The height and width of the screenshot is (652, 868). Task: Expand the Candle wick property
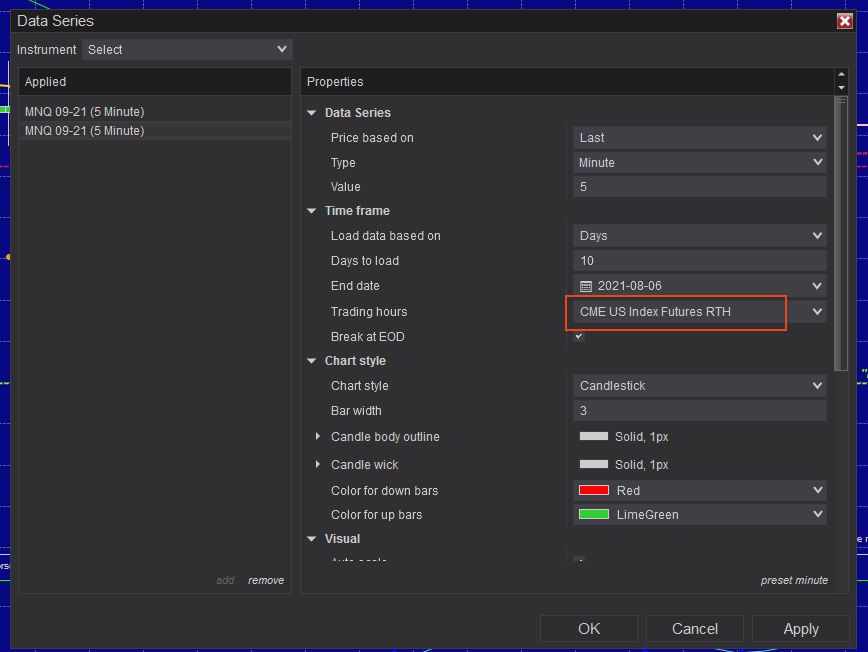[x=317, y=464]
